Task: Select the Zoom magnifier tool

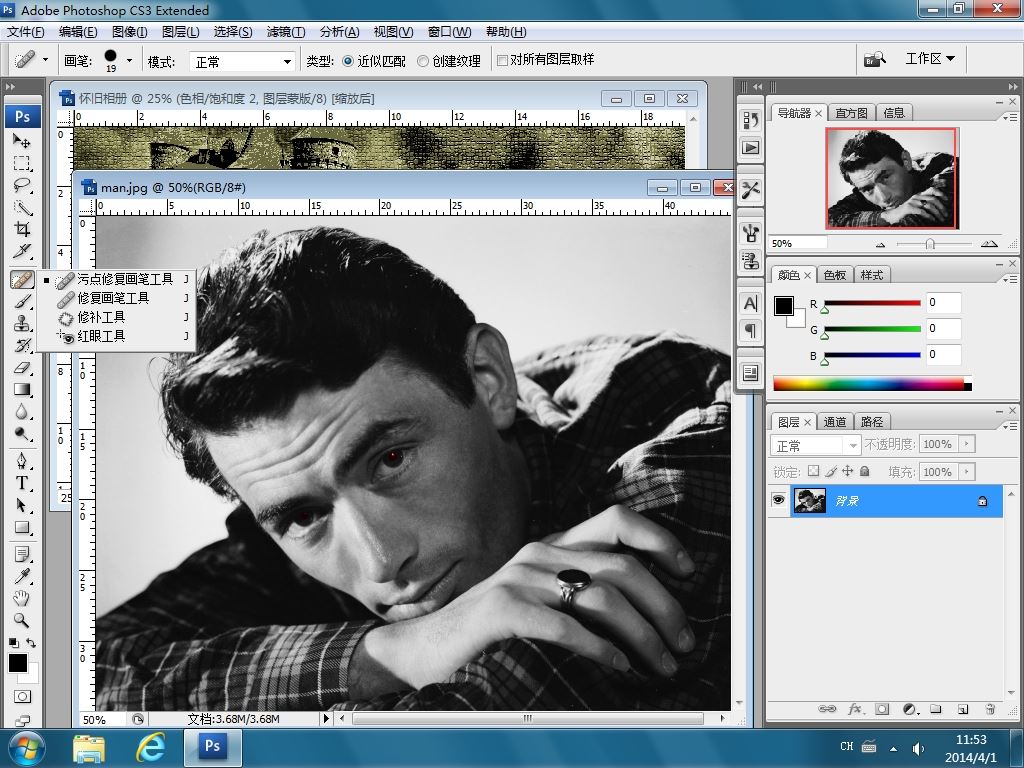Action: tap(22, 619)
